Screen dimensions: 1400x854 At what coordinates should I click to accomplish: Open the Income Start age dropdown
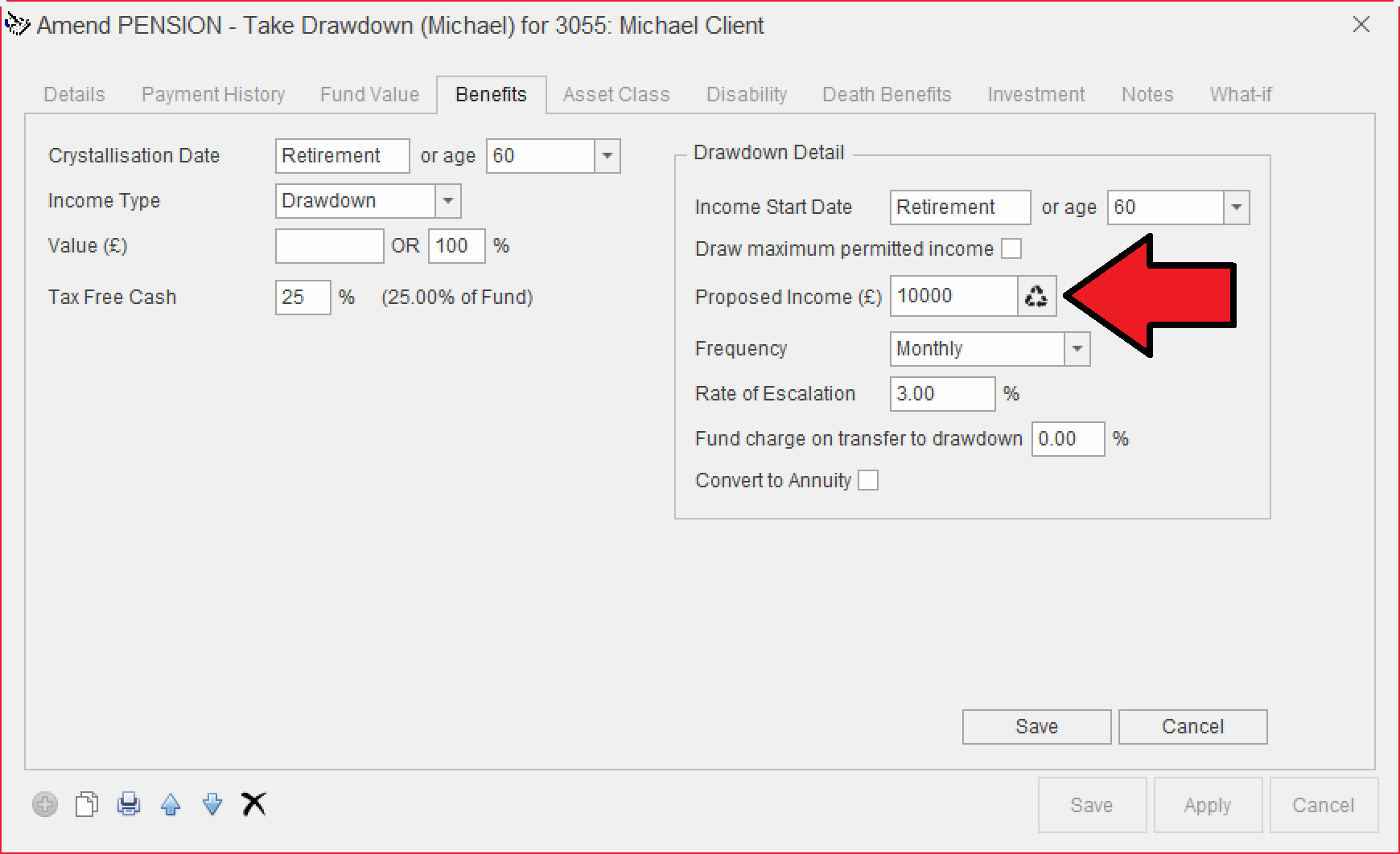coord(1237,207)
